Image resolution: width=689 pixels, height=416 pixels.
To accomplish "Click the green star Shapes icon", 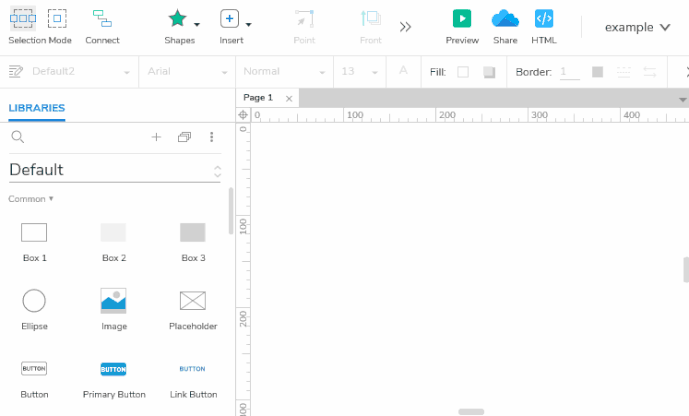I will [177, 19].
